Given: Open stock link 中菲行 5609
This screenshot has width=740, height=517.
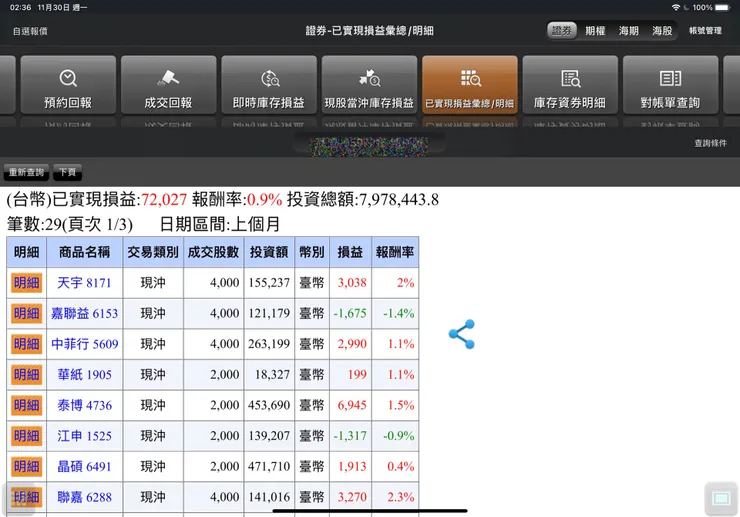Looking at the screenshot, I should [x=84, y=344].
